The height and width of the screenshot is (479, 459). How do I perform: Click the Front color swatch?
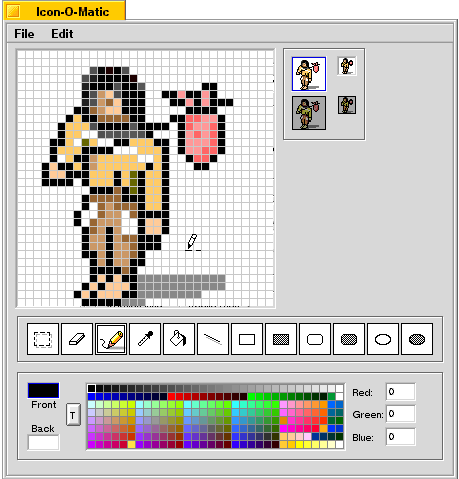pos(43,390)
